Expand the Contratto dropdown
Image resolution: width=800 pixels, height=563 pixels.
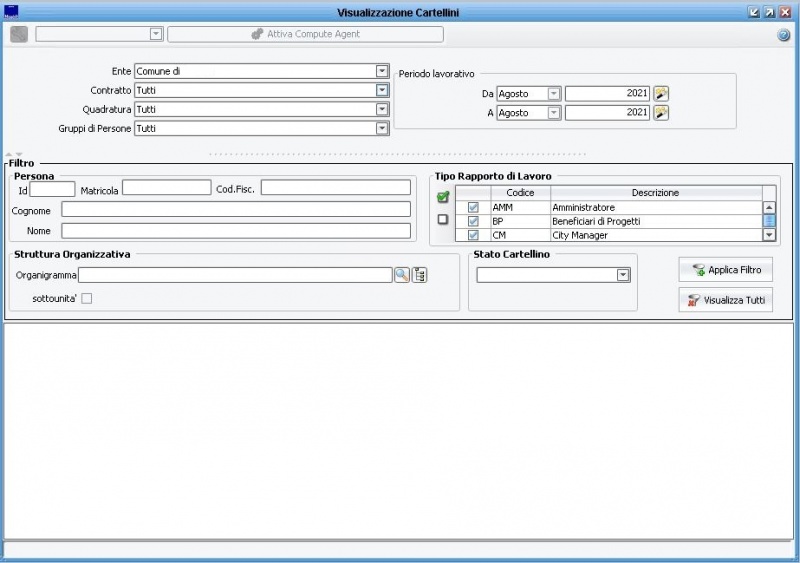pos(382,90)
